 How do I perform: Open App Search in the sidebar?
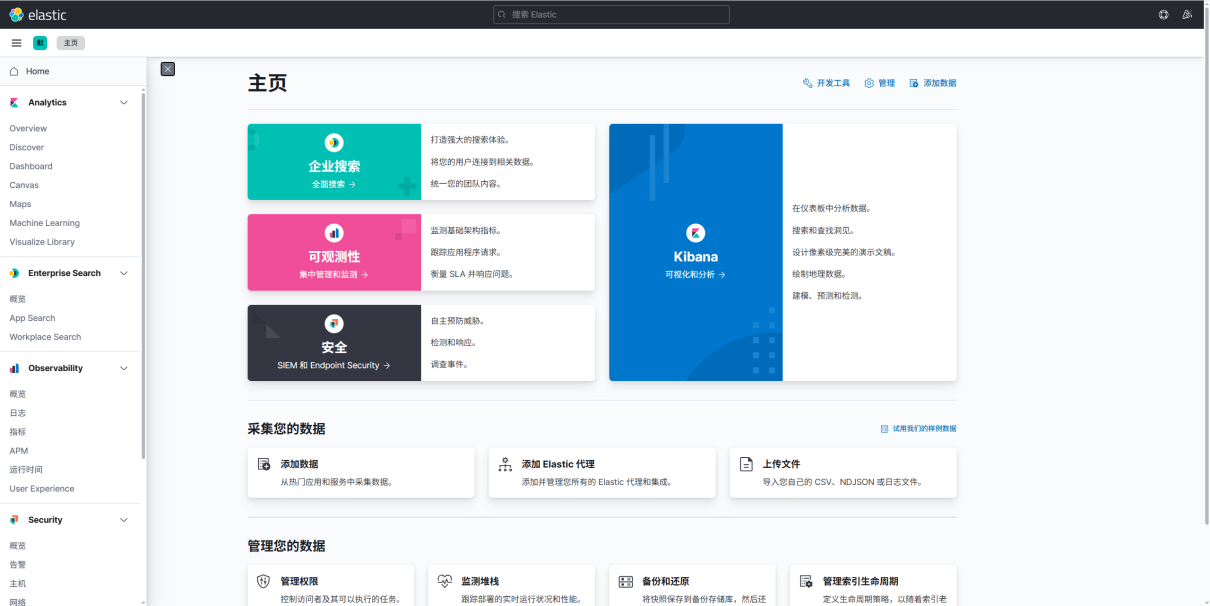pyautogui.click(x=32, y=318)
